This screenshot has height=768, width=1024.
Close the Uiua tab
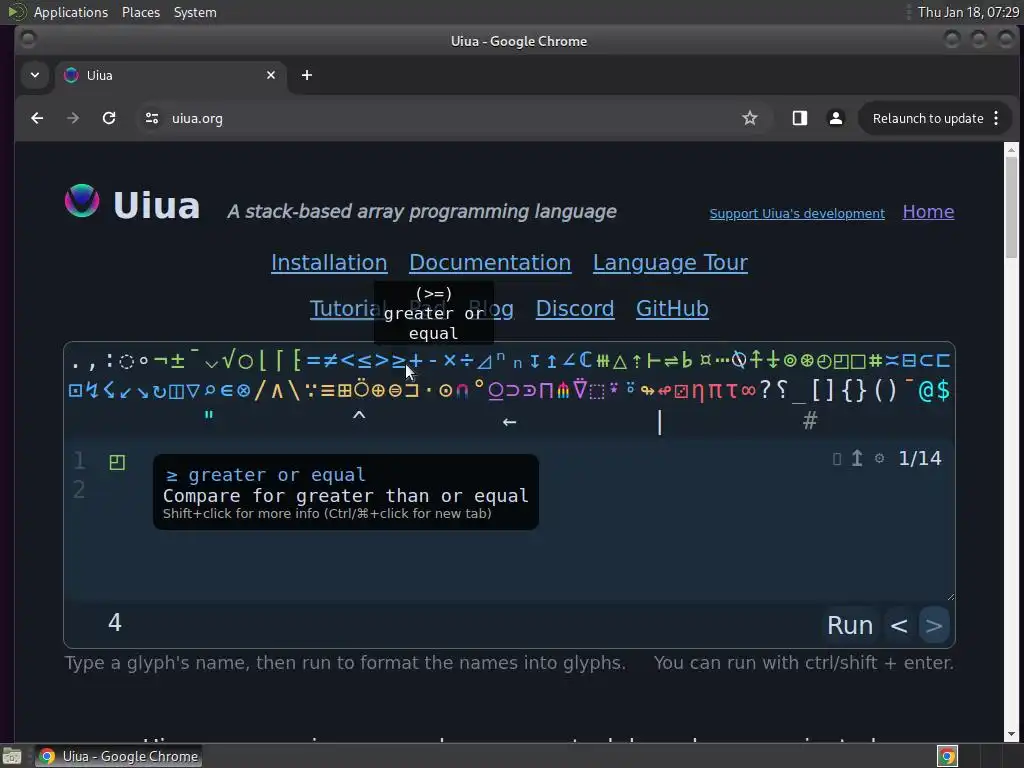point(271,75)
